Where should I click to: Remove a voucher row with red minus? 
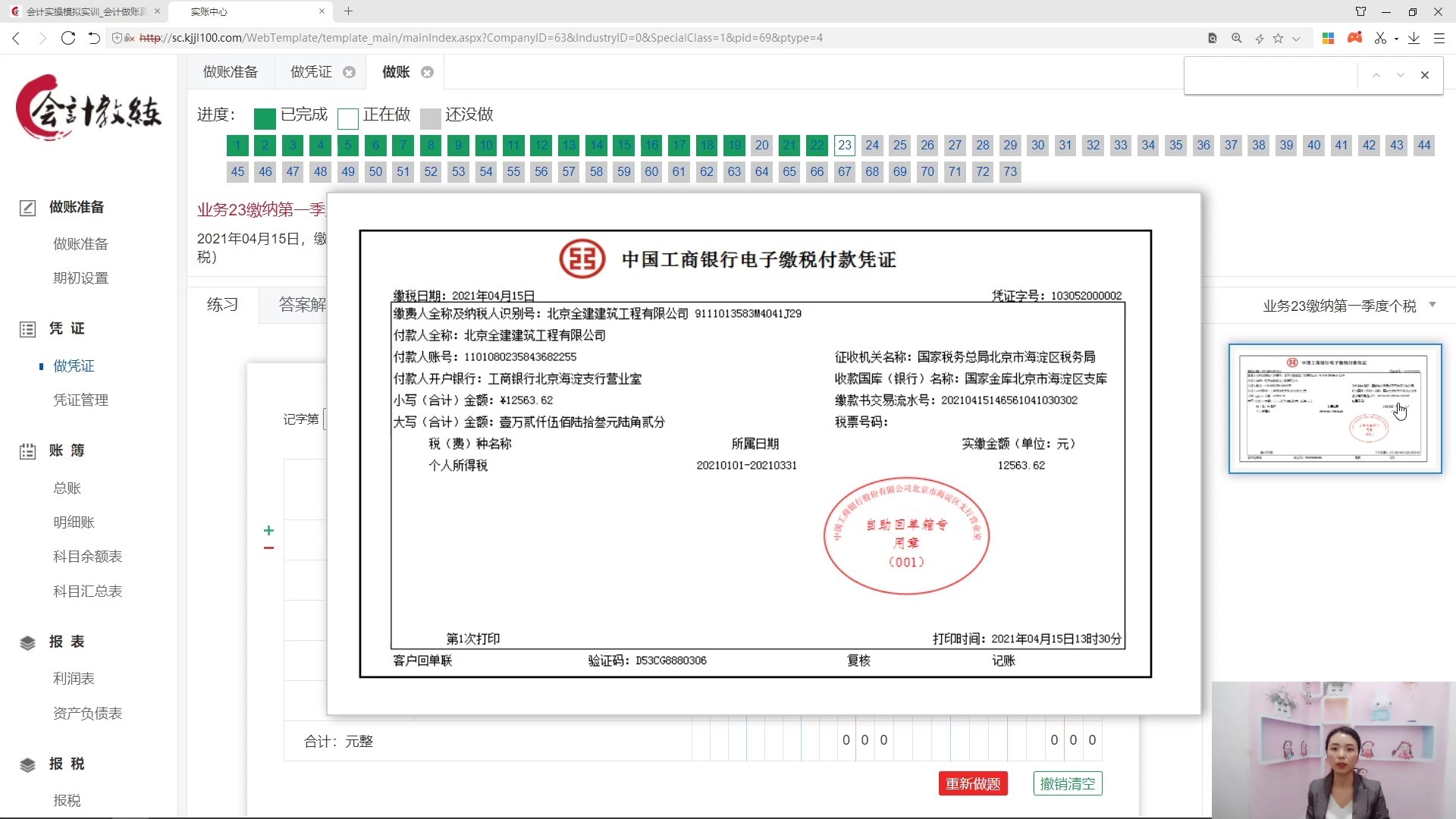click(268, 548)
